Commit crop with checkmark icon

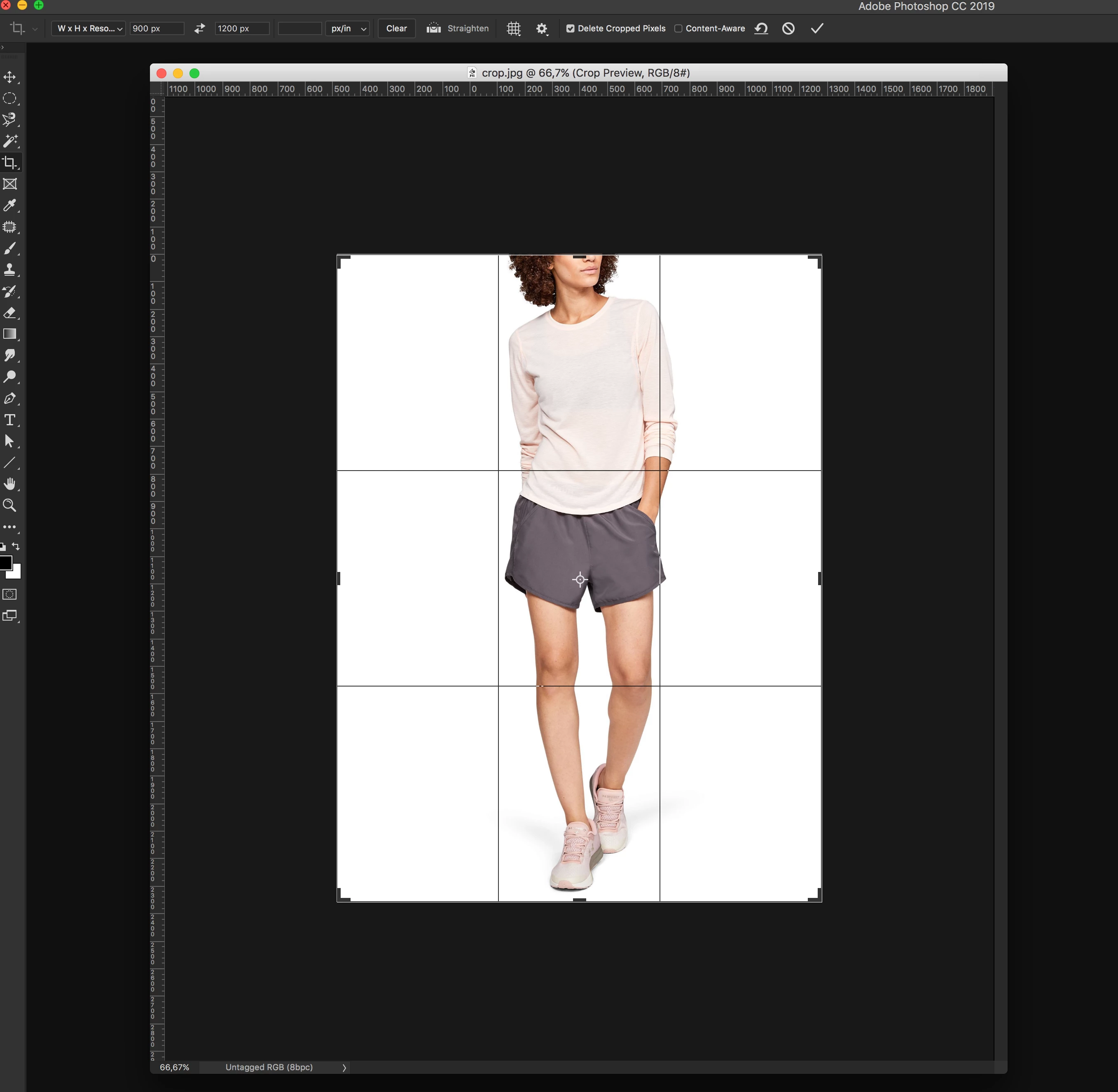click(x=817, y=29)
